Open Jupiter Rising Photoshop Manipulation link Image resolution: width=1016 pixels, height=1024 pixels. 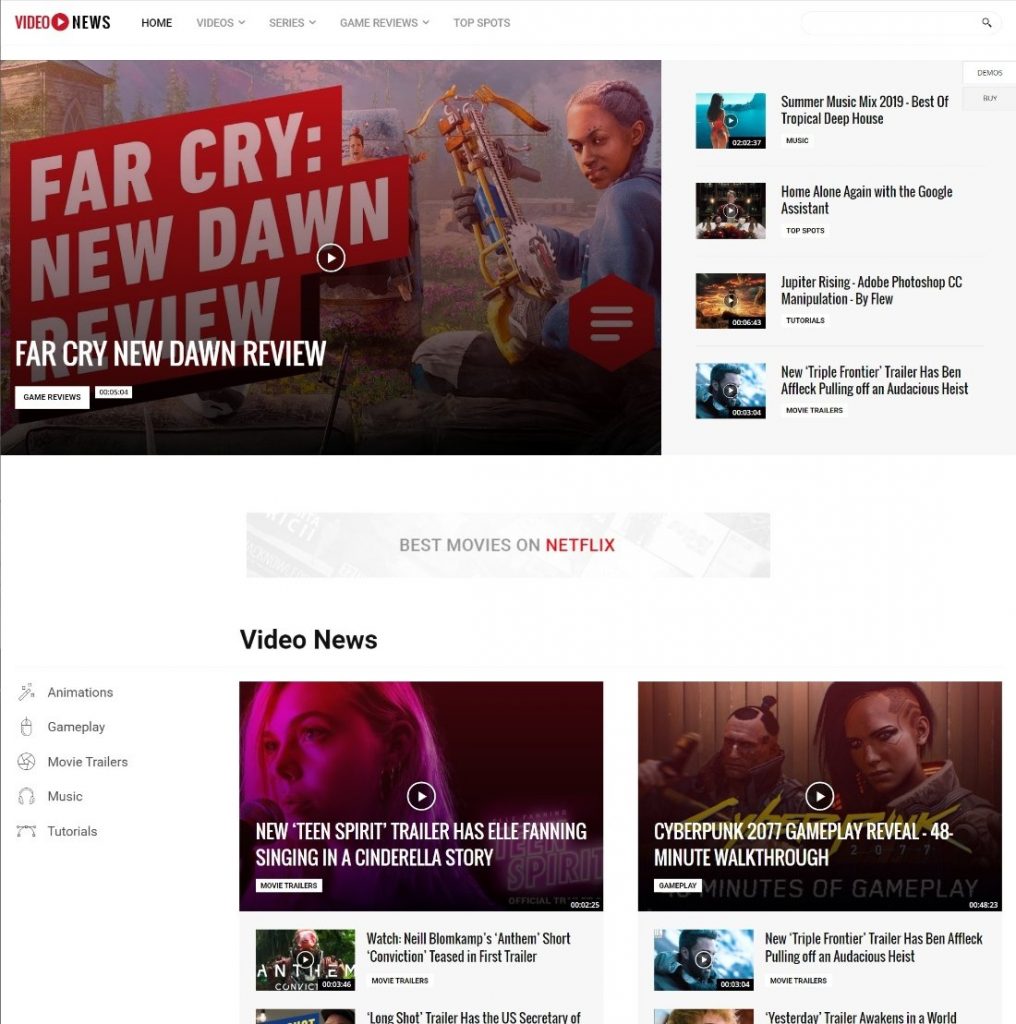[871, 290]
